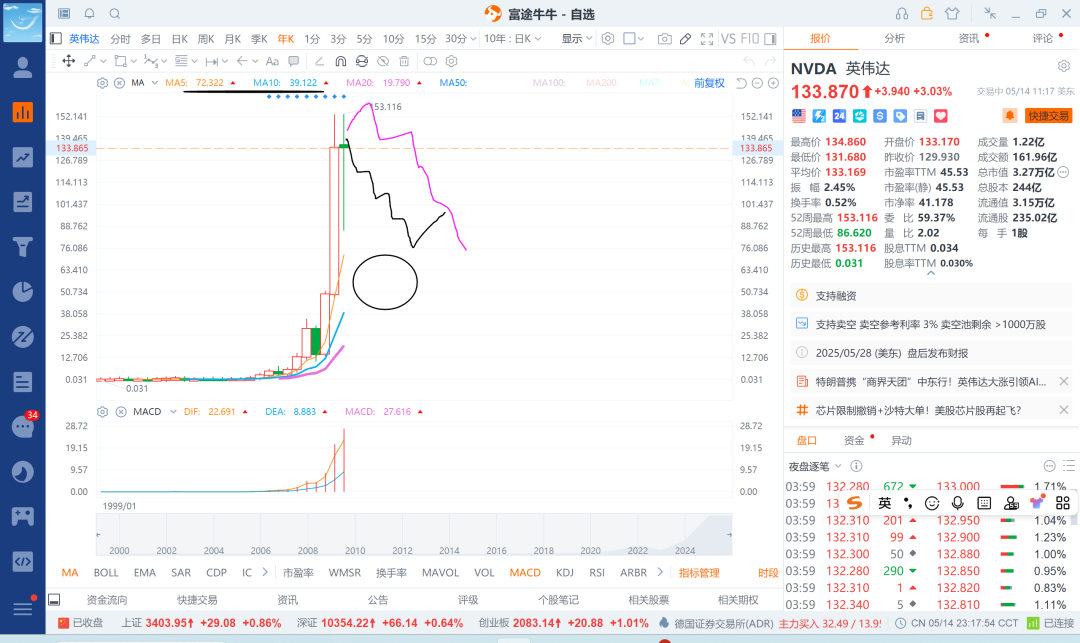
Task: Click the blue 24-hour trading badge
Action: point(839,116)
